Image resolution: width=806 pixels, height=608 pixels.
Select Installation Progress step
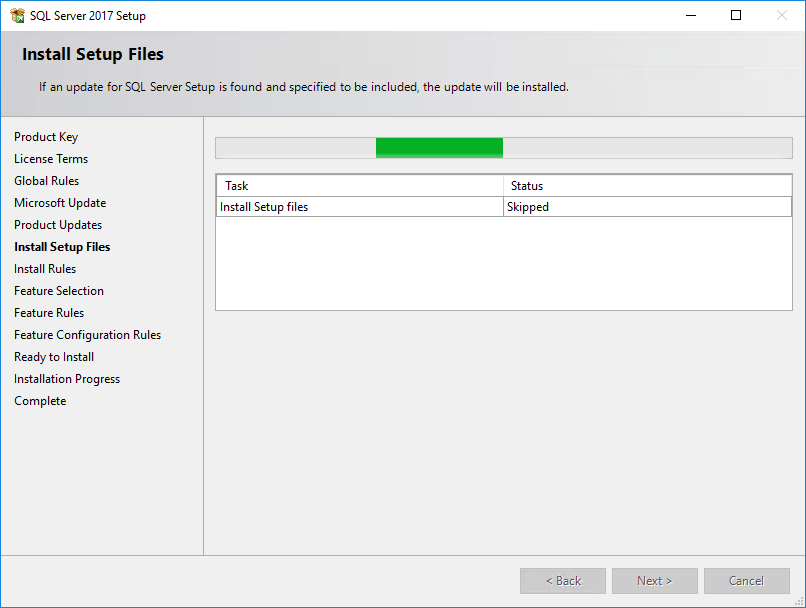(x=67, y=379)
